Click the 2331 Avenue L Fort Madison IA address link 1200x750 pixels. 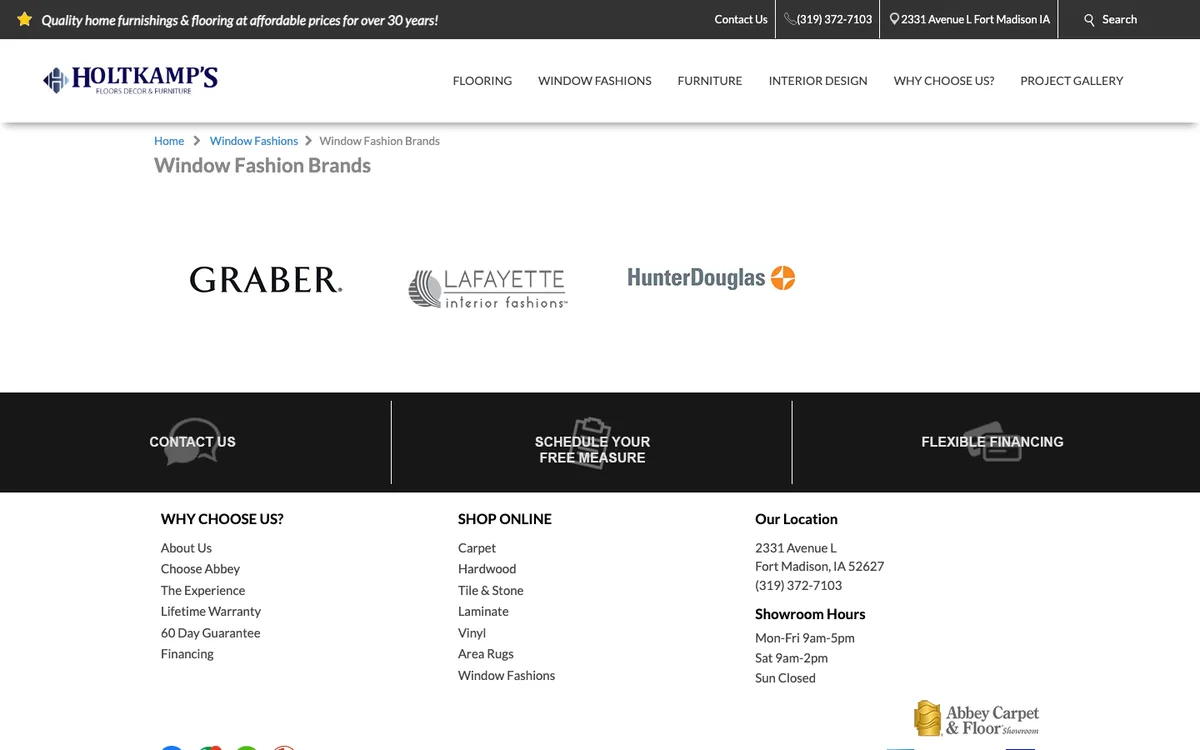click(x=970, y=19)
